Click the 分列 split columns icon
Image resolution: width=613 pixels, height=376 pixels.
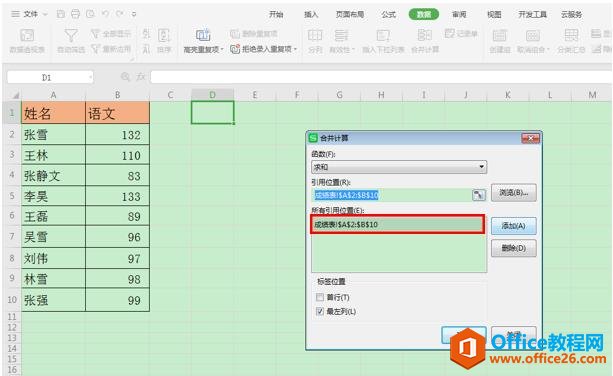click(315, 36)
